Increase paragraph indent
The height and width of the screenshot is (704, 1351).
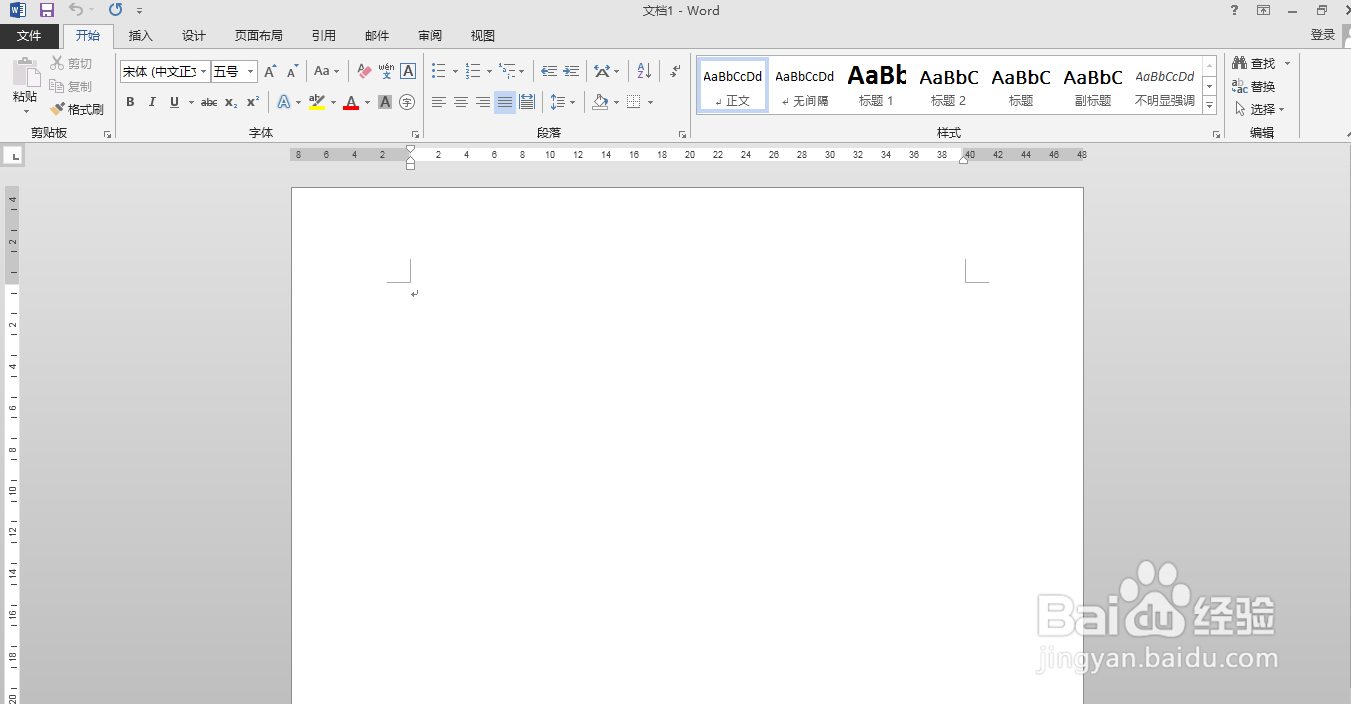pyautogui.click(x=571, y=72)
